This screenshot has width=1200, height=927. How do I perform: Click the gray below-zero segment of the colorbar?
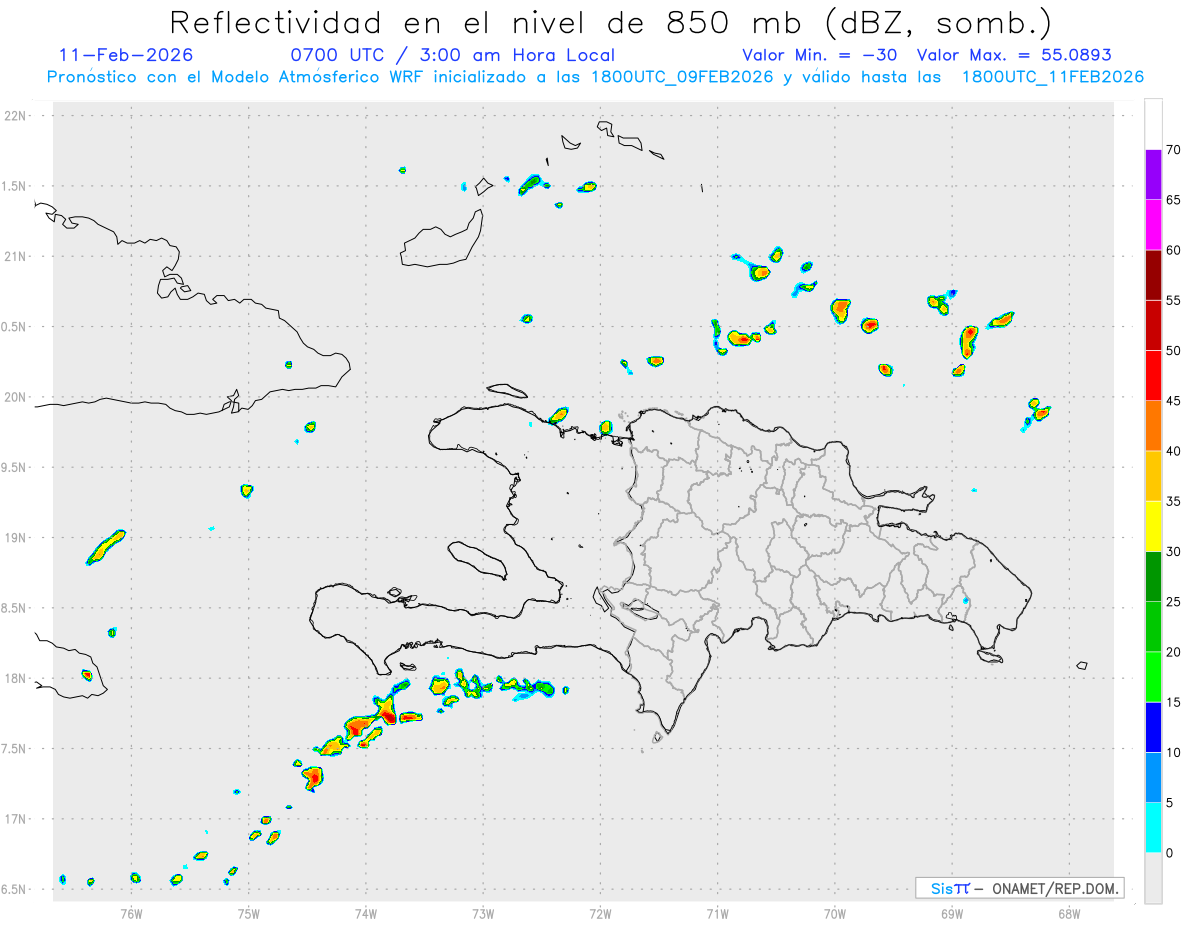click(x=1153, y=878)
